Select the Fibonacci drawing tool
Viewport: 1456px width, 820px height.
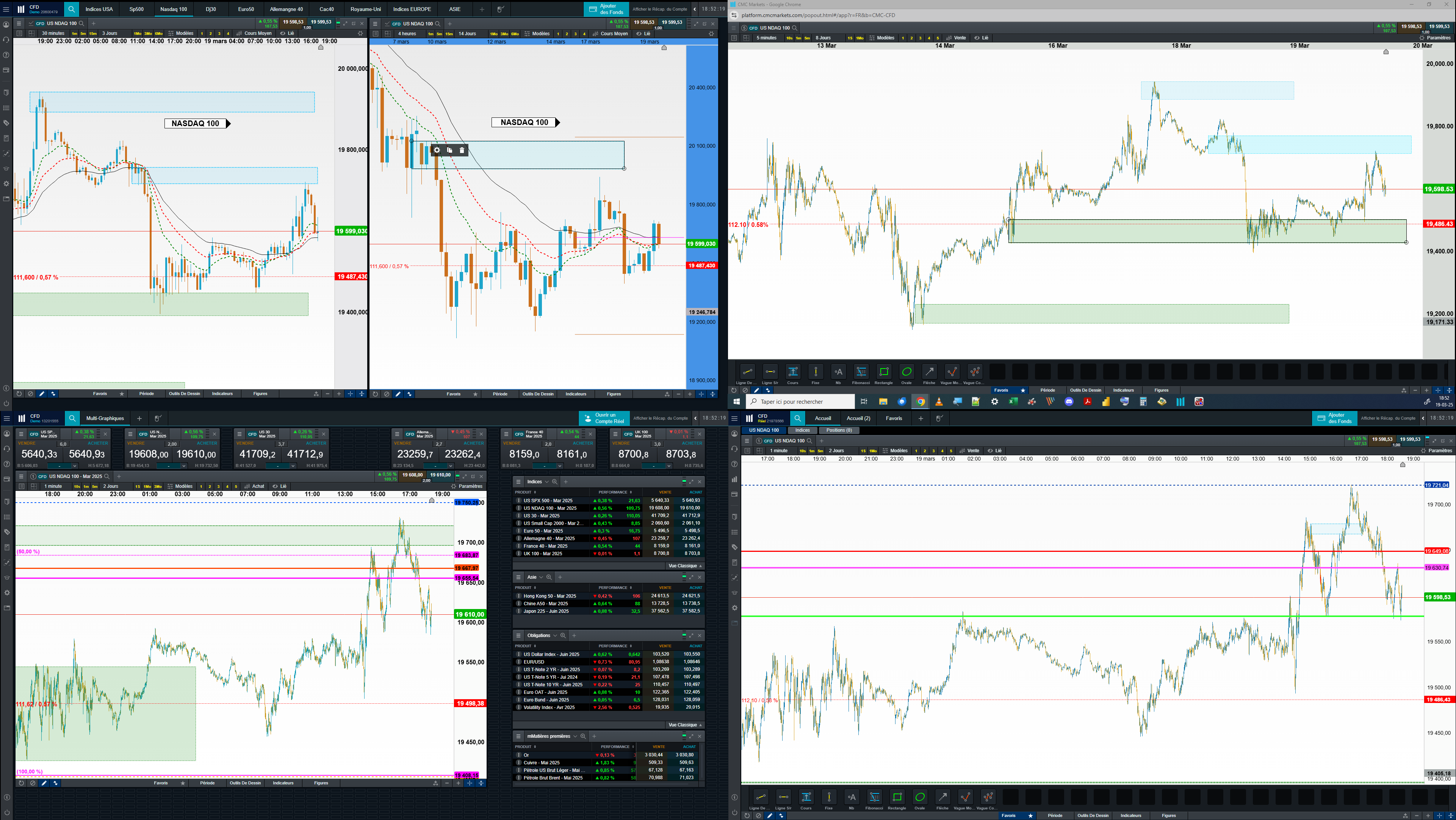point(861,372)
